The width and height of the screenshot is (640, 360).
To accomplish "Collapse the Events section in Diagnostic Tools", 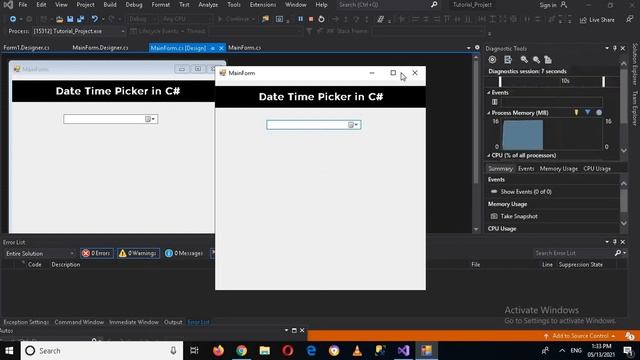I will (x=489, y=93).
